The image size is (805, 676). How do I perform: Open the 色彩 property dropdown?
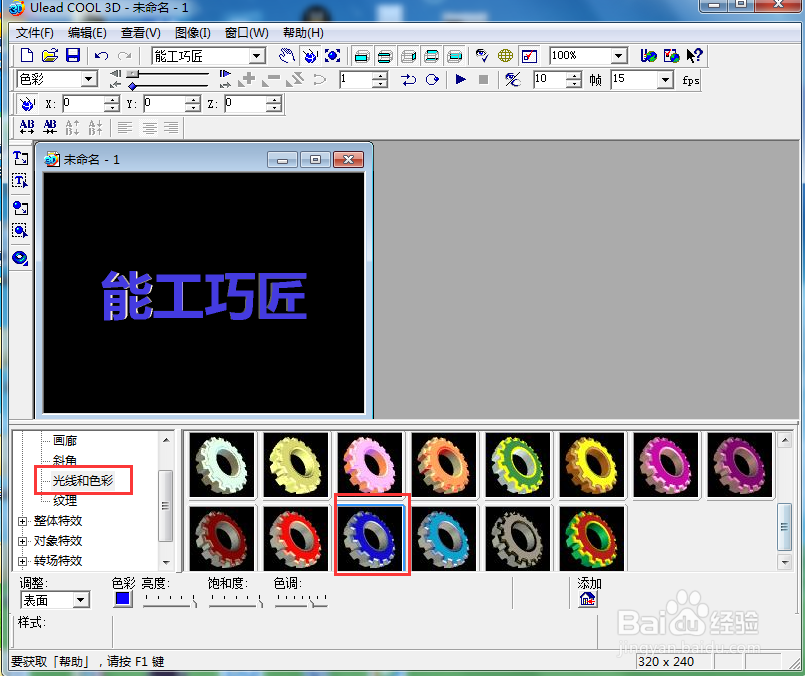click(89, 79)
